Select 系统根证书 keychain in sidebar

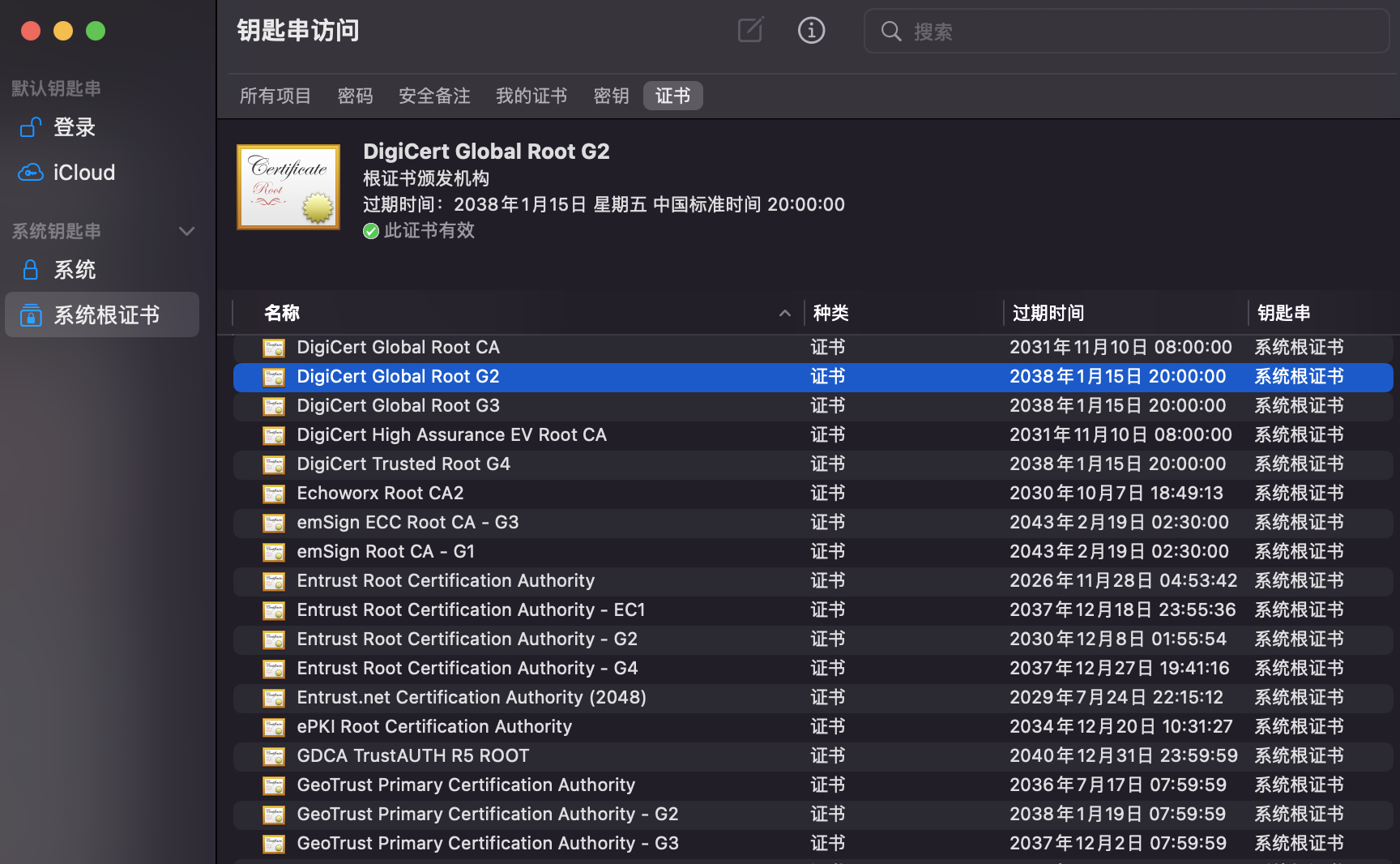[x=102, y=314]
